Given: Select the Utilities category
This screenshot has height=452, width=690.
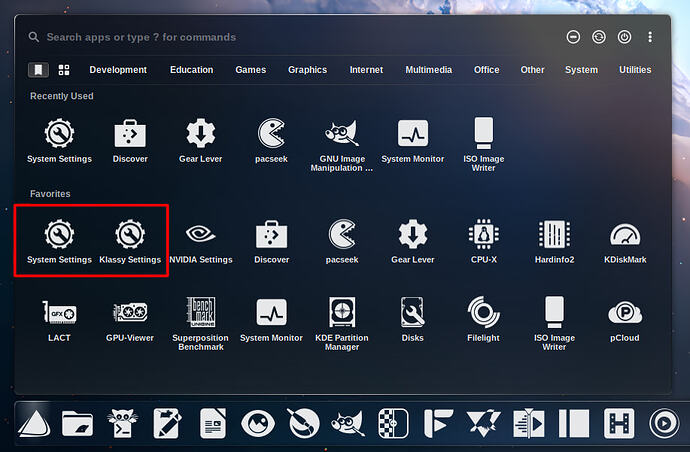Looking at the screenshot, I should [635, 70].
